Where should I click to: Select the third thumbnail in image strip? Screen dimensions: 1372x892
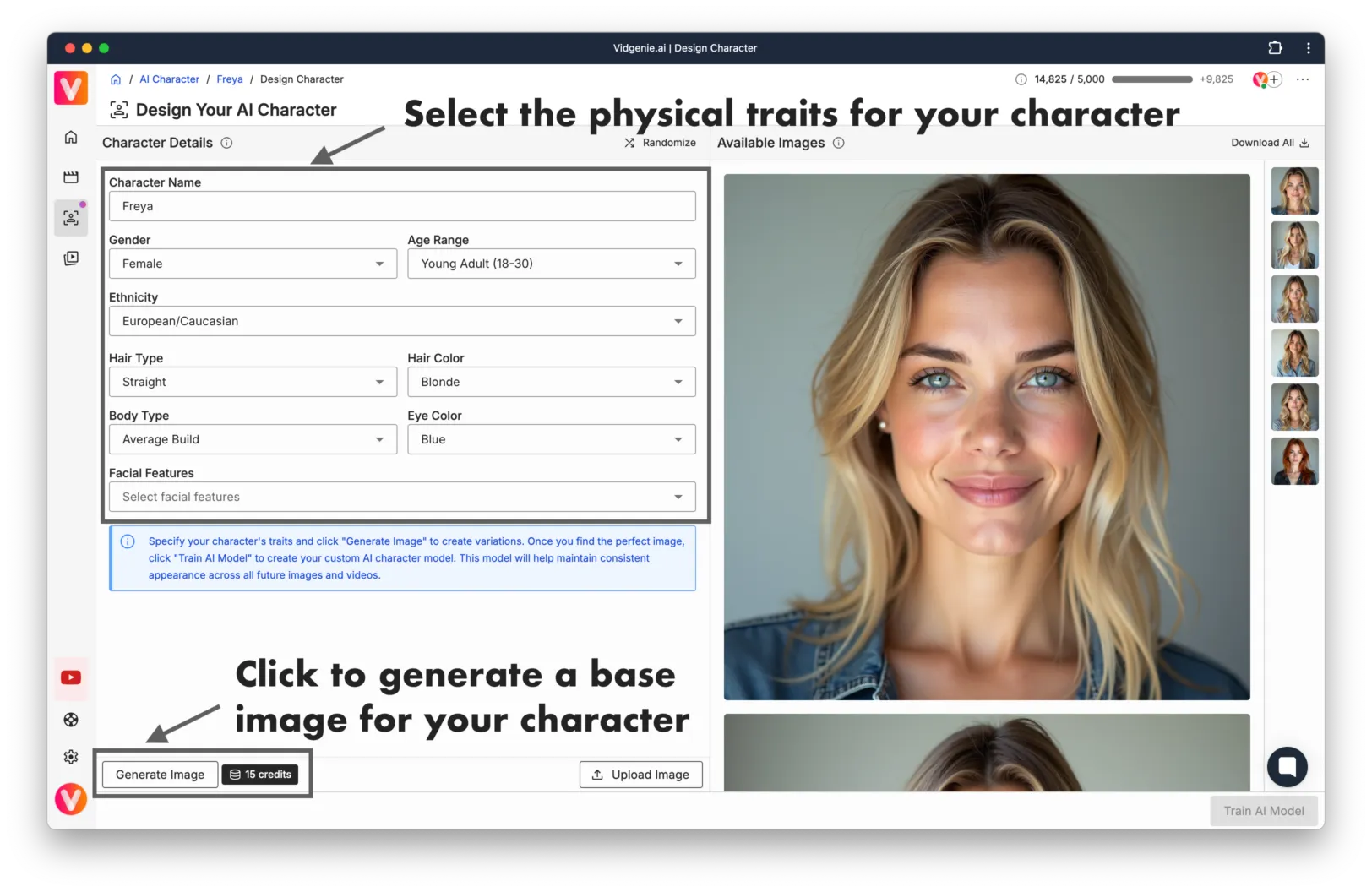click(x=1294, y=299)
